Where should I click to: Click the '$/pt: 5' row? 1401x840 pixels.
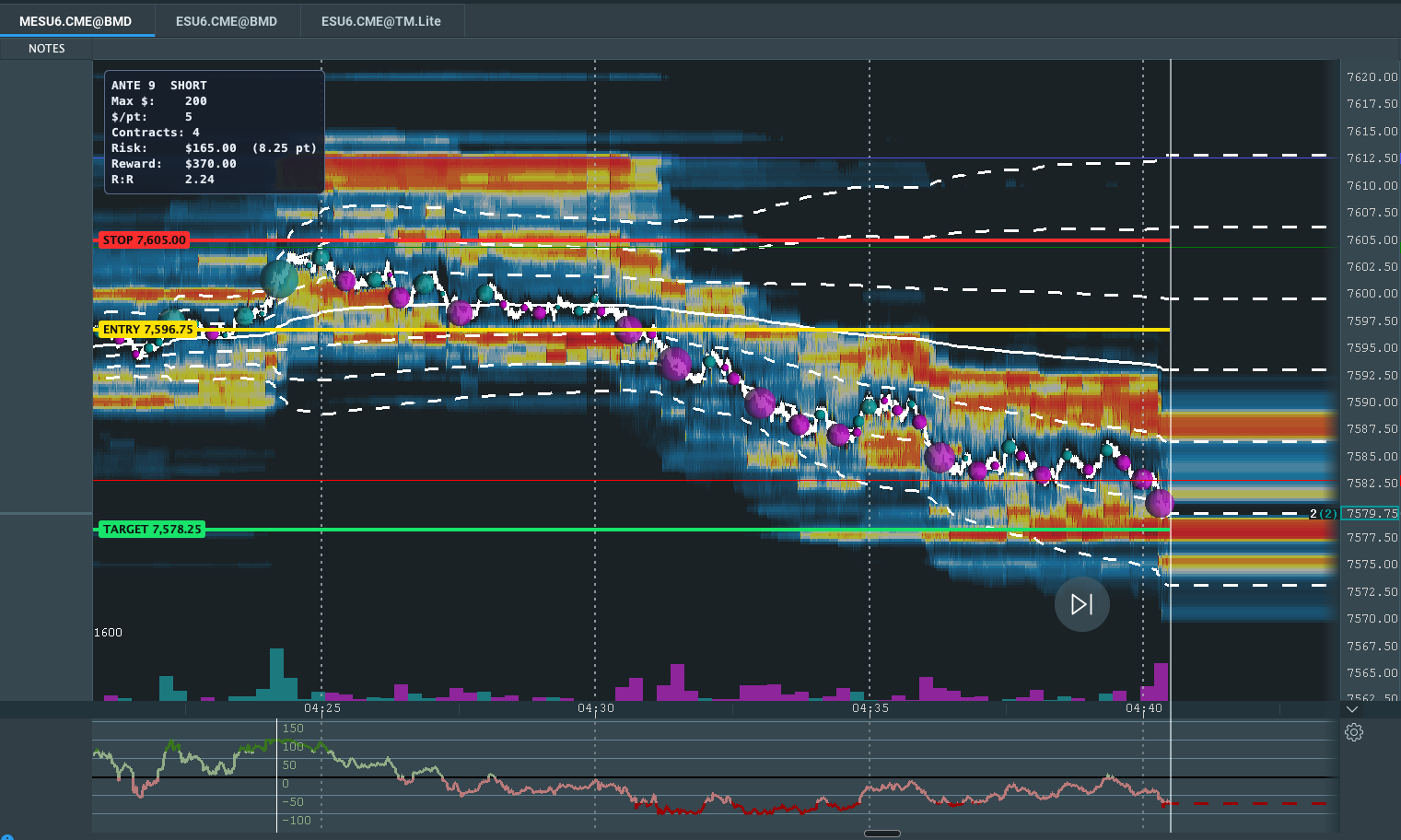(152, 117)
